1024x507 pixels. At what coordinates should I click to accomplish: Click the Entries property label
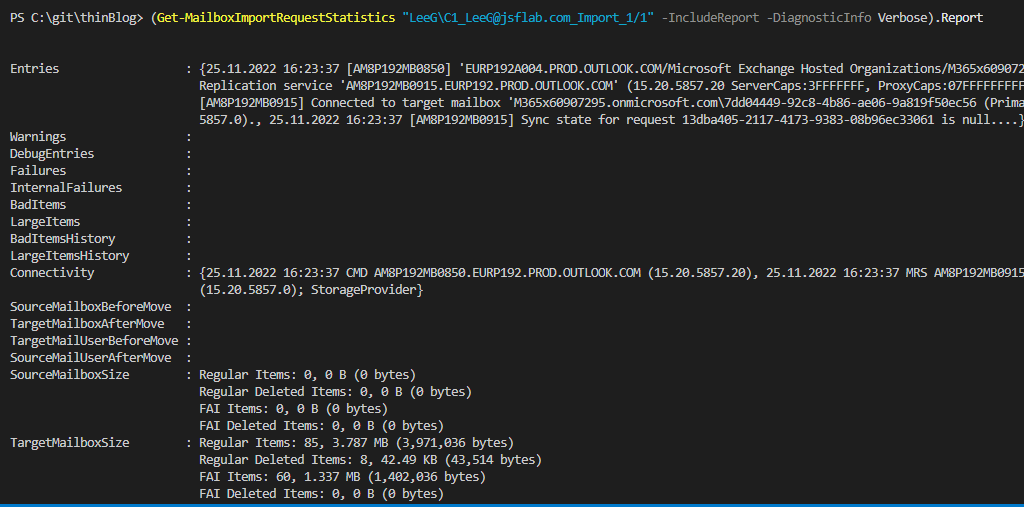(x=35, y=69)
